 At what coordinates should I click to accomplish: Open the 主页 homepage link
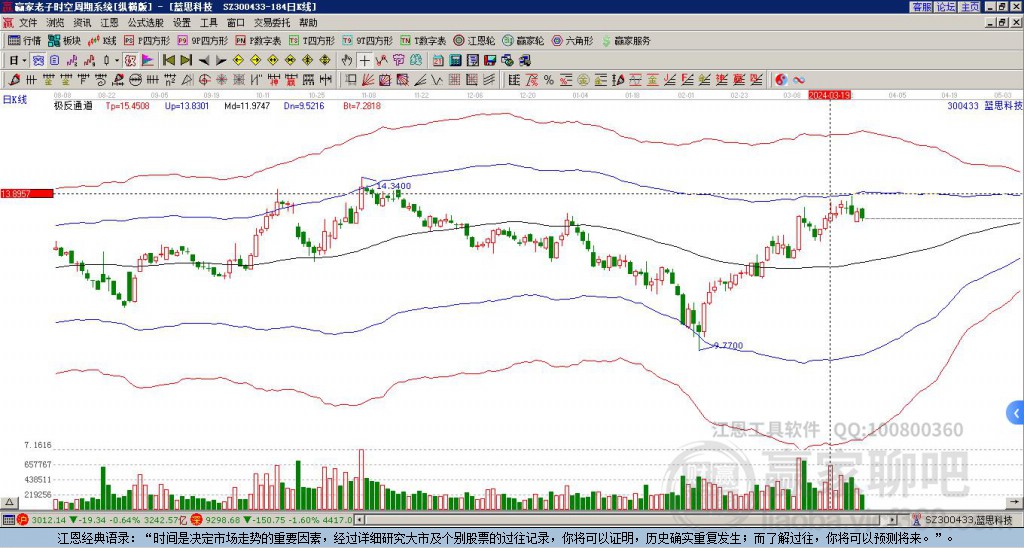pos(969,7)
